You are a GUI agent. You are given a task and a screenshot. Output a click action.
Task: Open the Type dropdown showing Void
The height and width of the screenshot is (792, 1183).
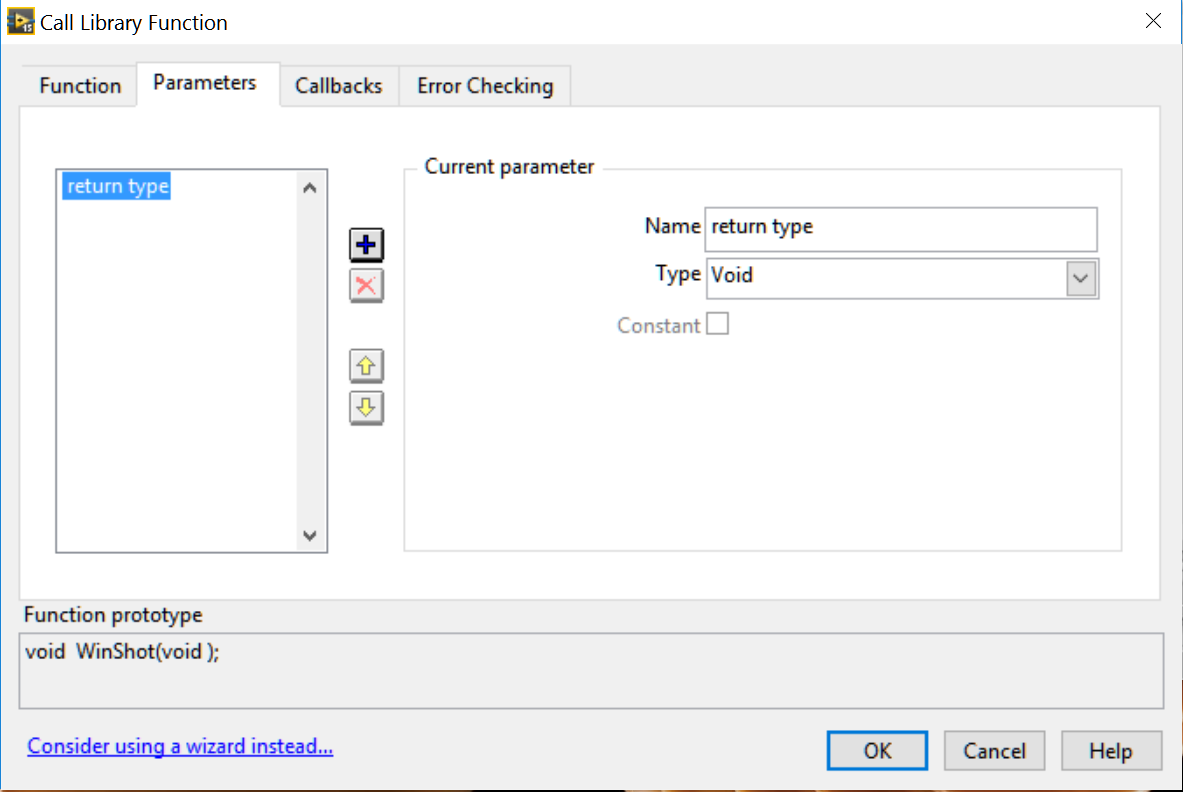pyautogui.click(x=1080, y=279)
